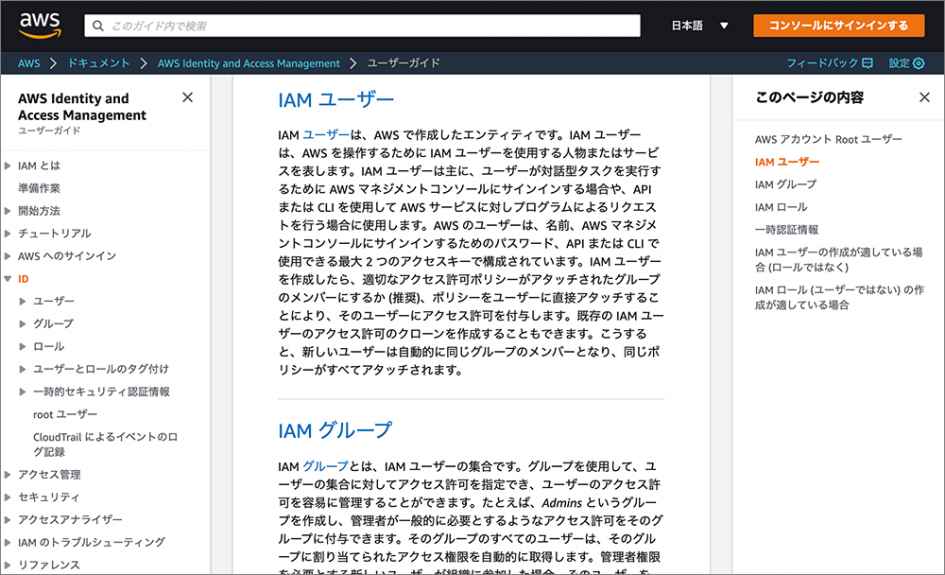Open the アクセス管理 navigation label
The height and width of the screenshot is (575, 945).
click(x=49, y=474)
